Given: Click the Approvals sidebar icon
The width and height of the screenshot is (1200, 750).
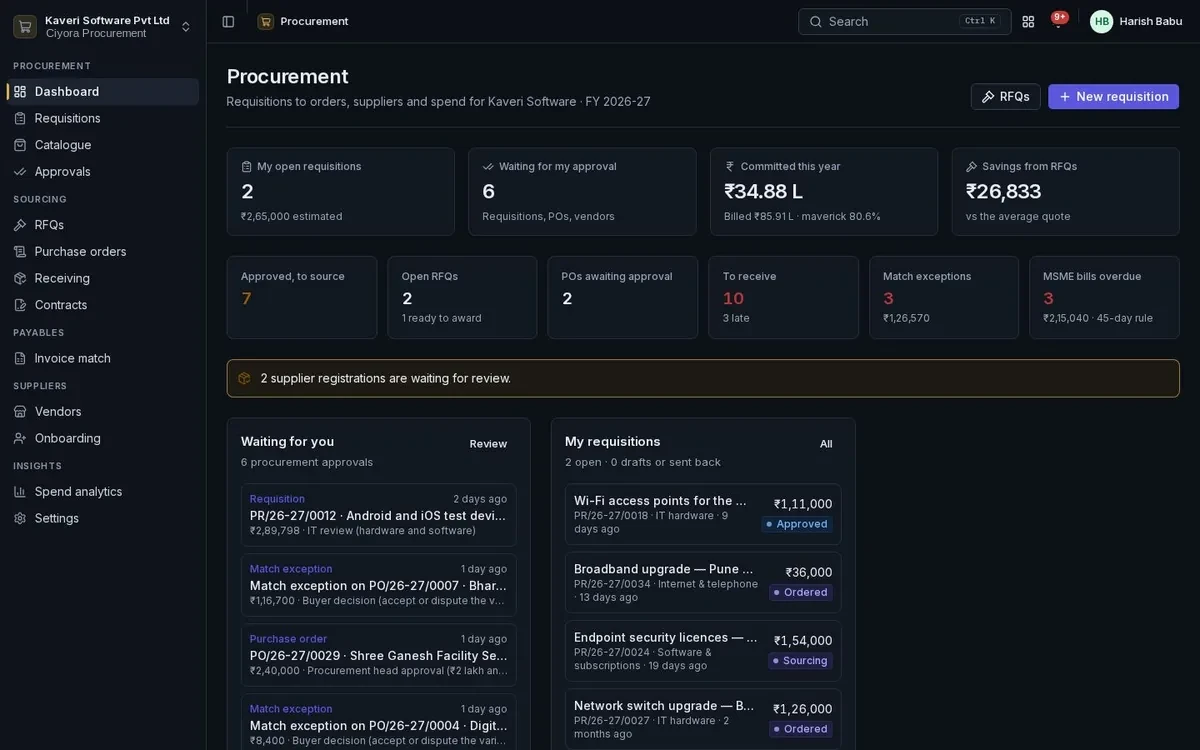Looking at the screenshot, I should pos(20,172).
